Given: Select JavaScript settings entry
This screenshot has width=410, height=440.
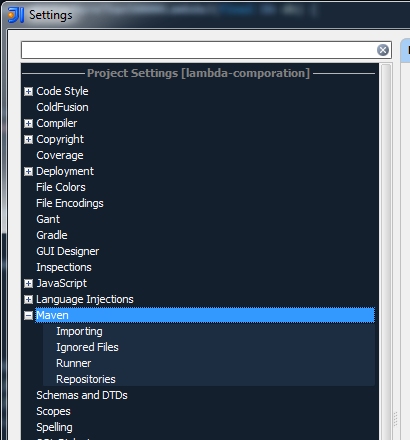Looking at the screenshot, I should click(62, 283).
